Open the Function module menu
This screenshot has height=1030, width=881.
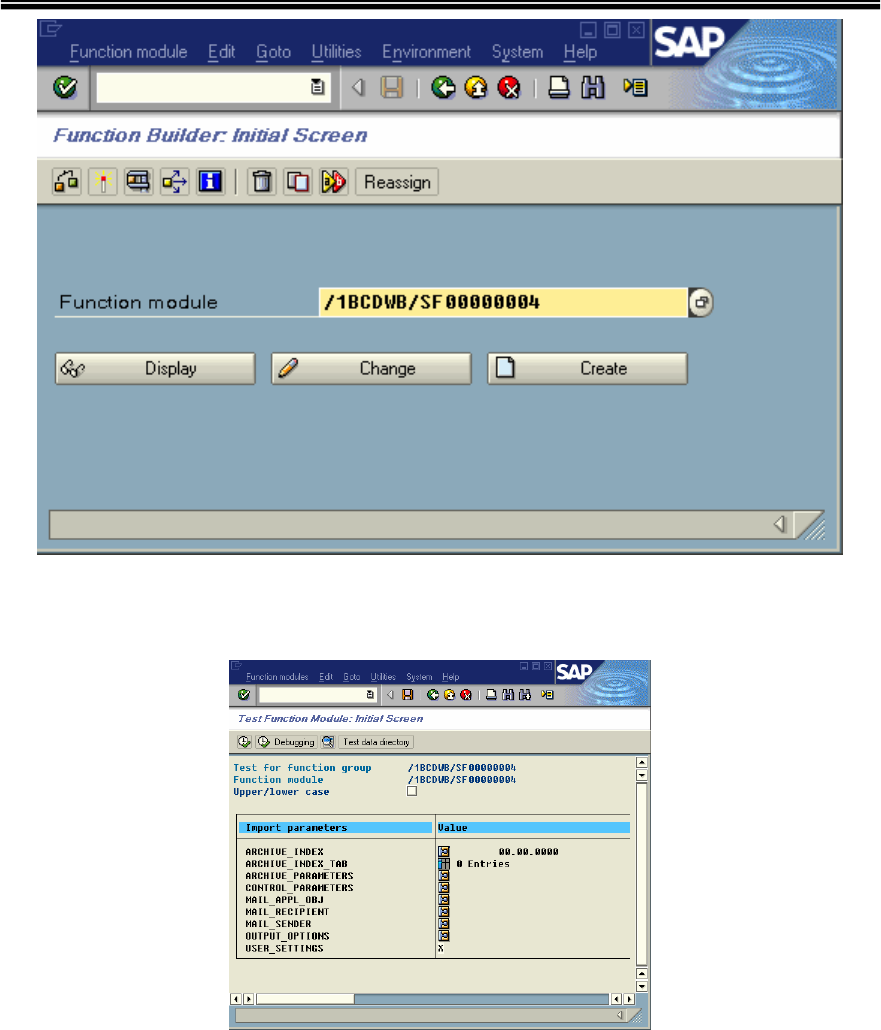(128, 52)
